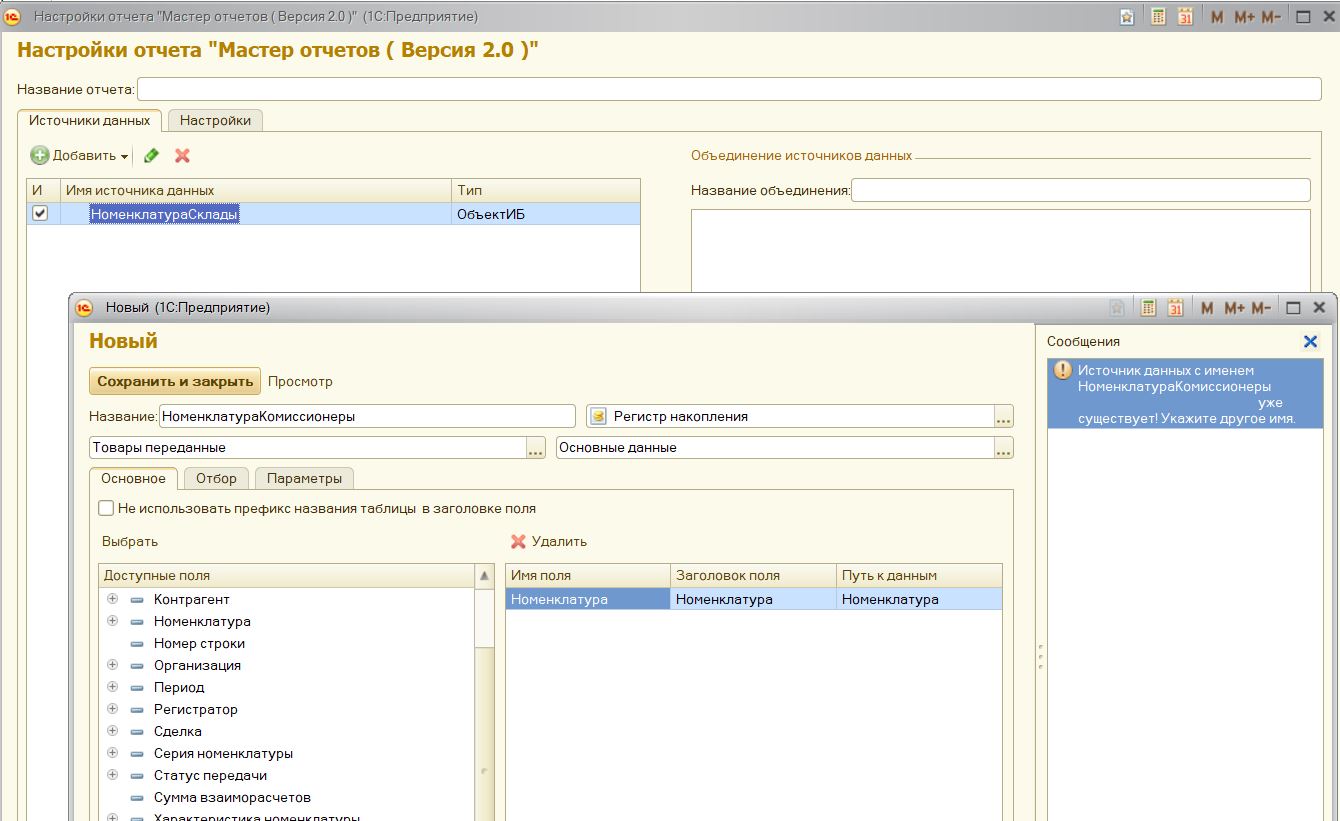Viewport: 1340px width, 821px height.
Task: Click the favorites star in Новый window title bar
Action: point(1118,308)
